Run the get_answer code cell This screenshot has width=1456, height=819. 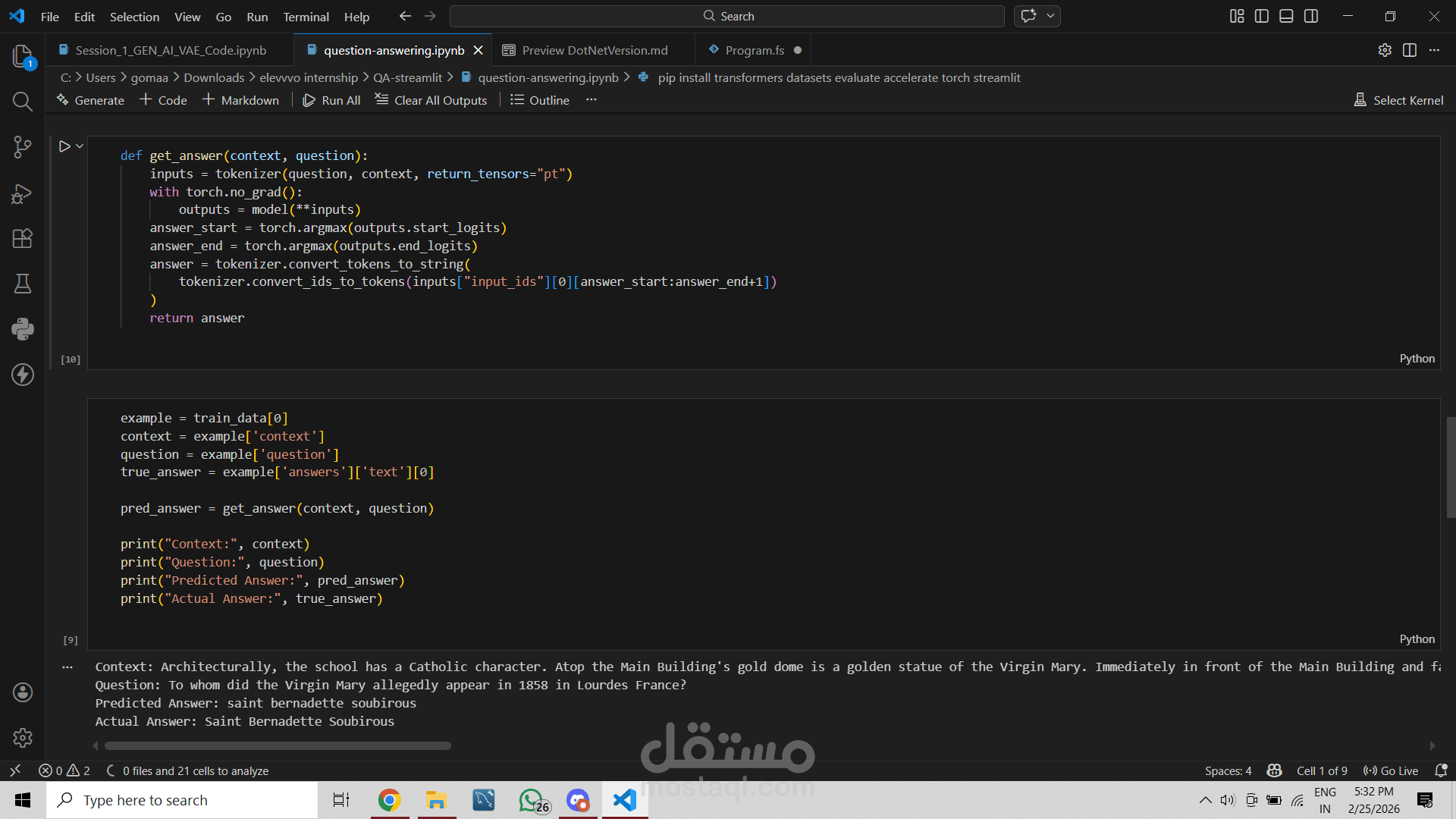[x=64, y=146]
